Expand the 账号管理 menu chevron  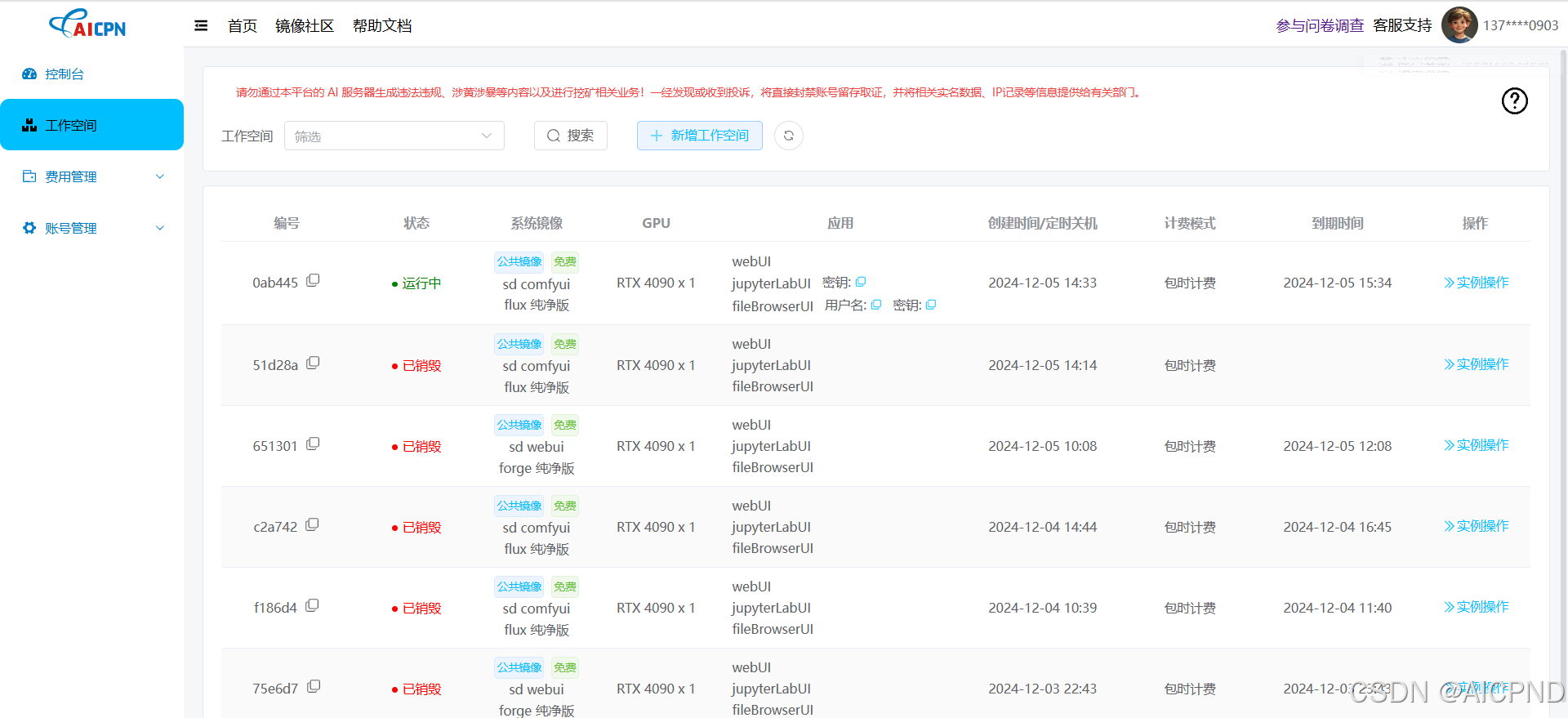click(x=160, y=228)
